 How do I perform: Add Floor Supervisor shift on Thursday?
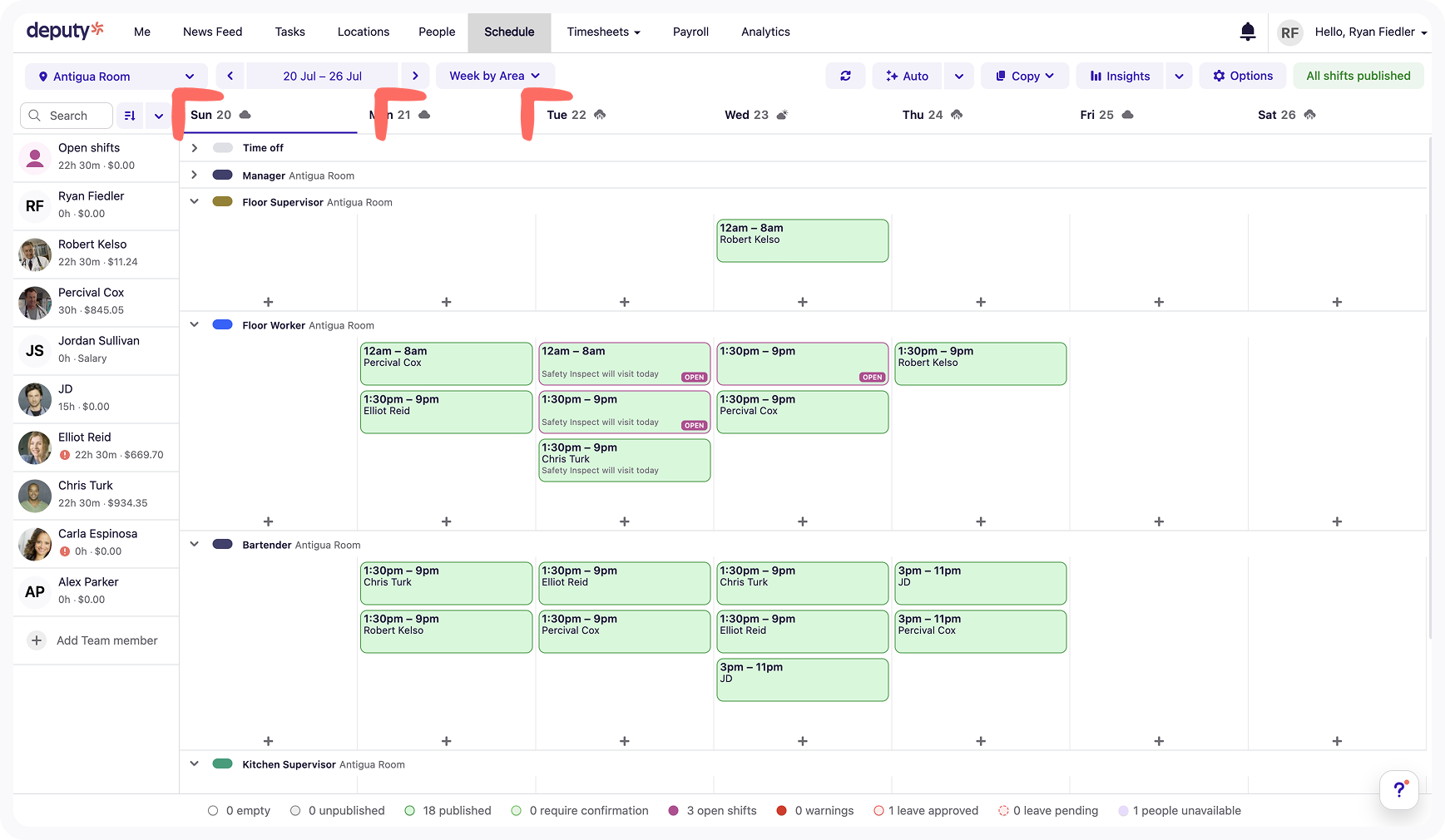coord(981,302)
